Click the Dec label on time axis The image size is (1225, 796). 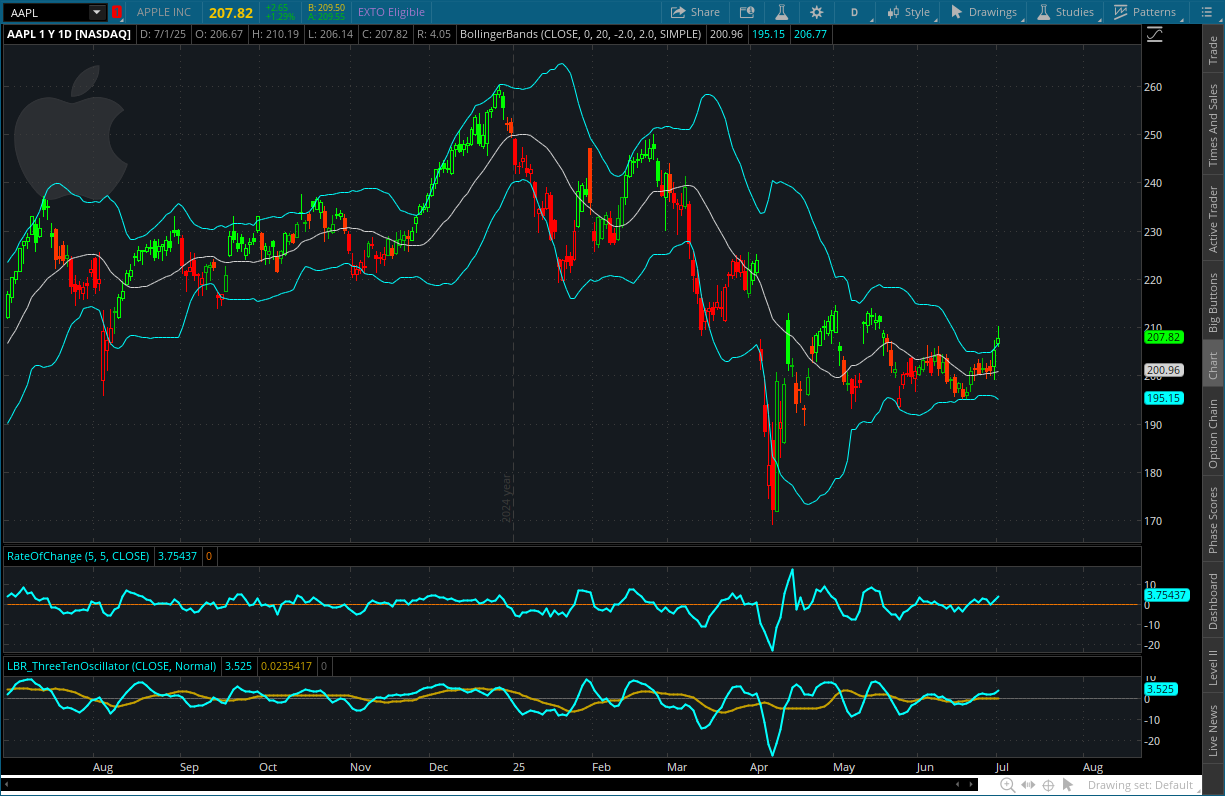(x=439, y=768)
